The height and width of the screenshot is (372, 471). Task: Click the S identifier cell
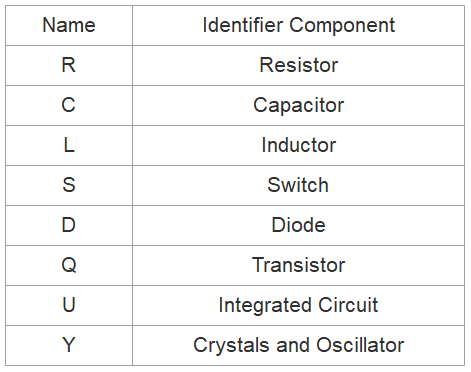(69, 185)
